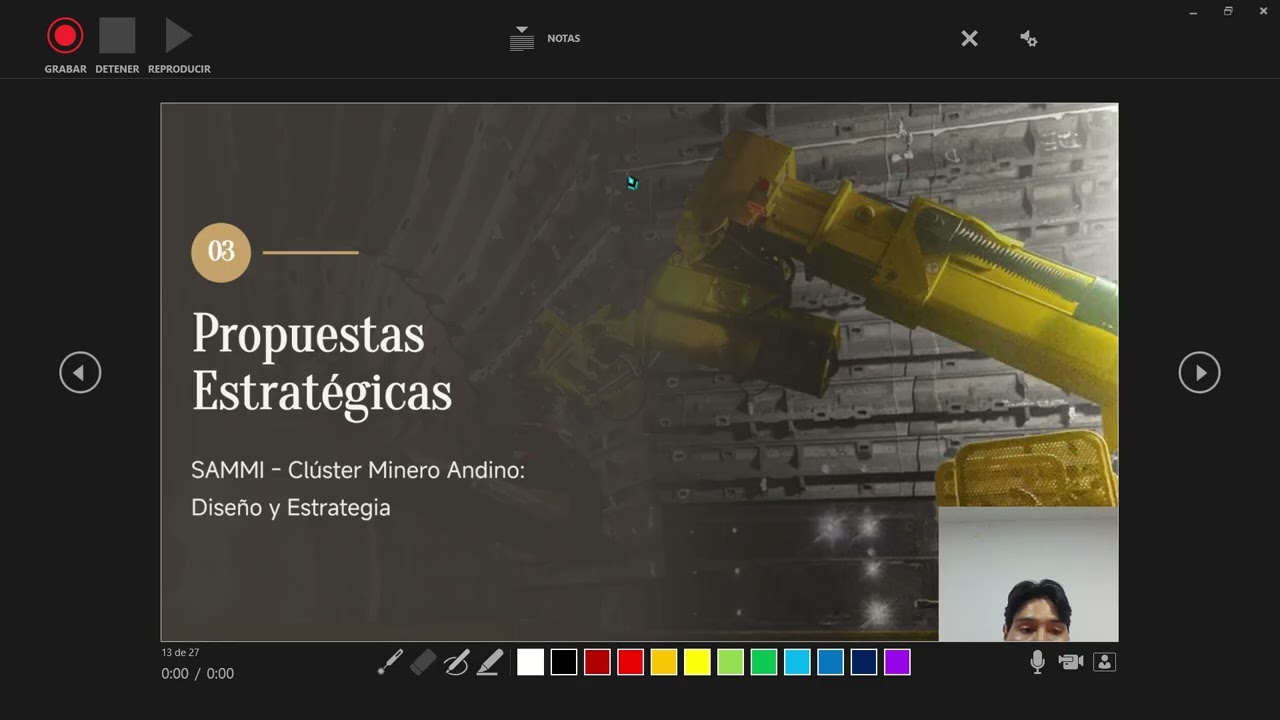The image size is (1280, 720).
Task: Click the Propuestas Estratégicas slide title
Action: click(322, 362)
